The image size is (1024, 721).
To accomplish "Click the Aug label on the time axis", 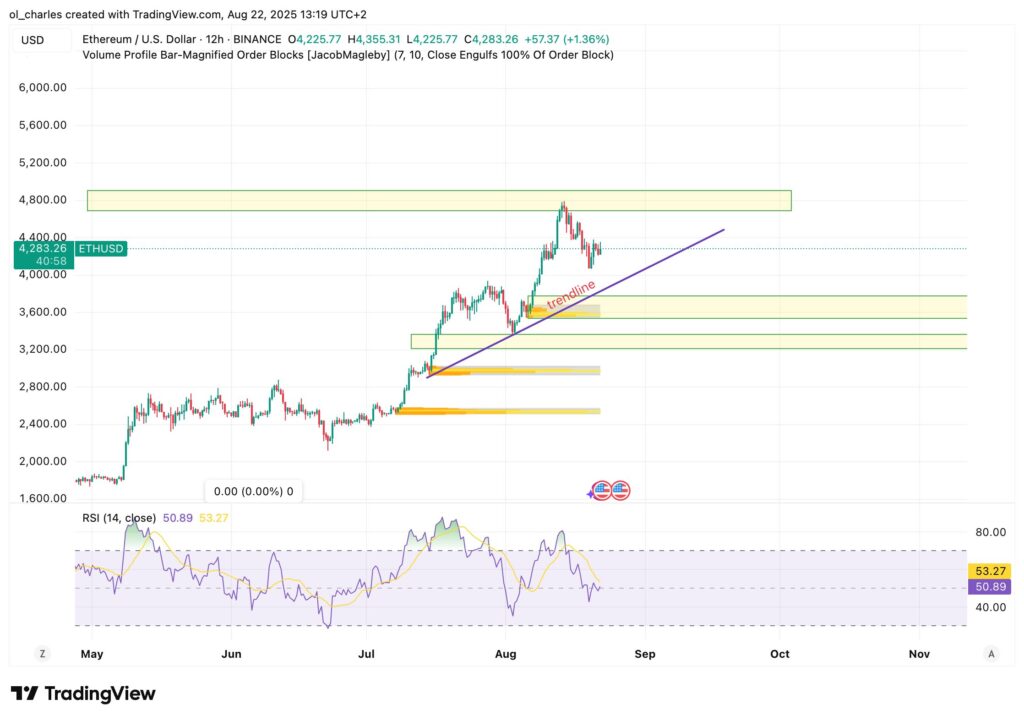I will [505, 653].
